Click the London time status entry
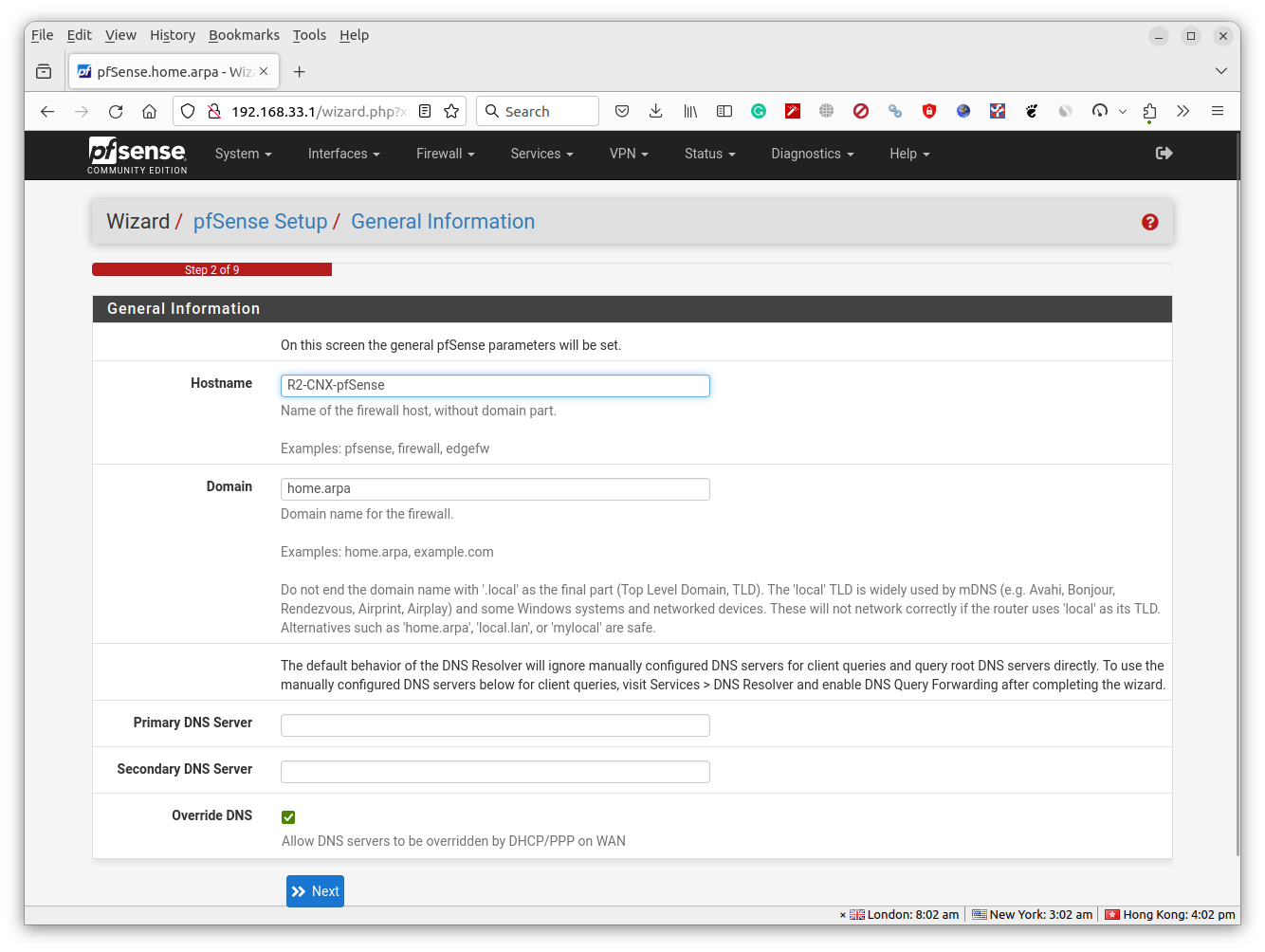The image size is (1265, 952). tap(904, 915)
